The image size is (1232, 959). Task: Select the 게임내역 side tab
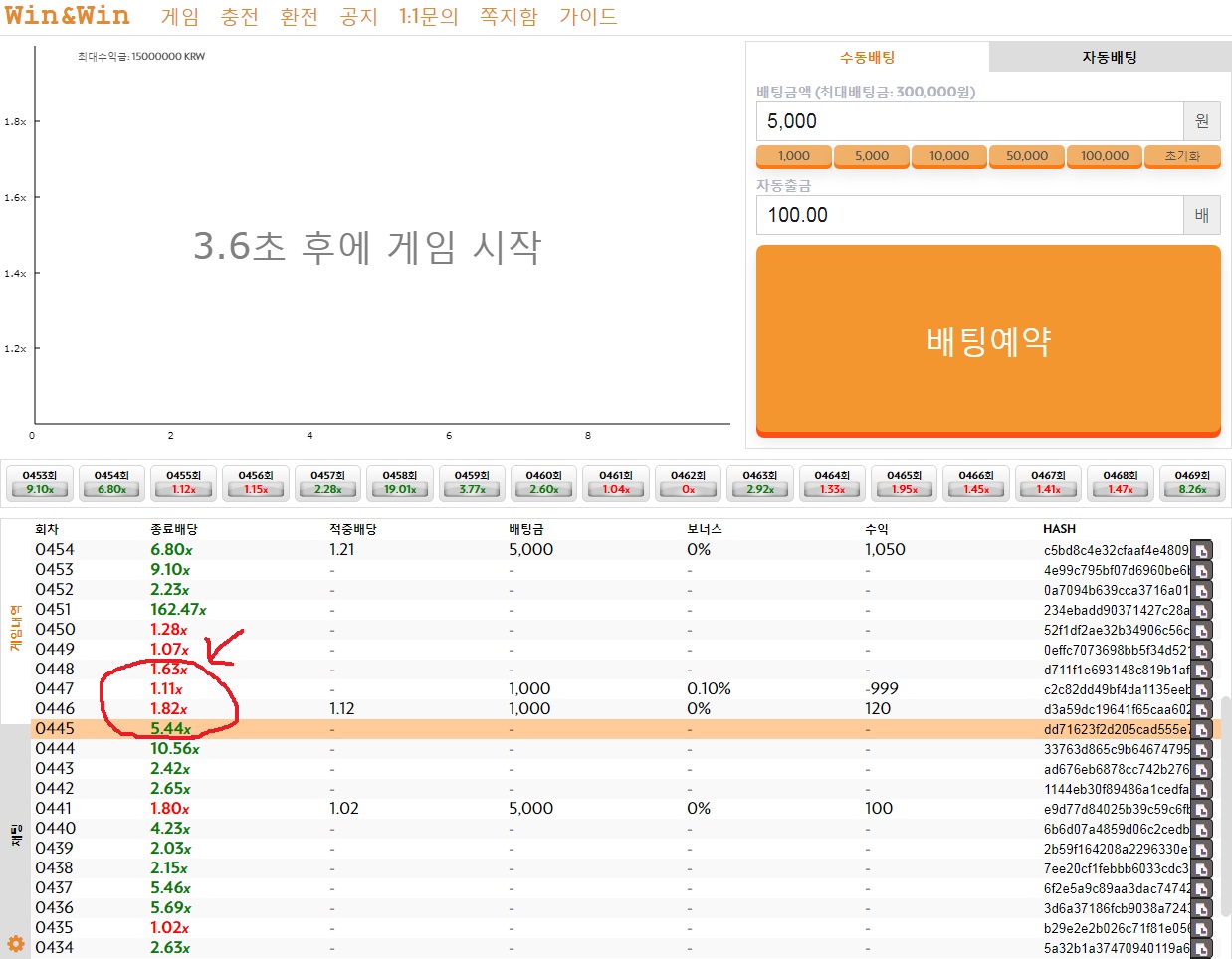click(x=15, y=628)
